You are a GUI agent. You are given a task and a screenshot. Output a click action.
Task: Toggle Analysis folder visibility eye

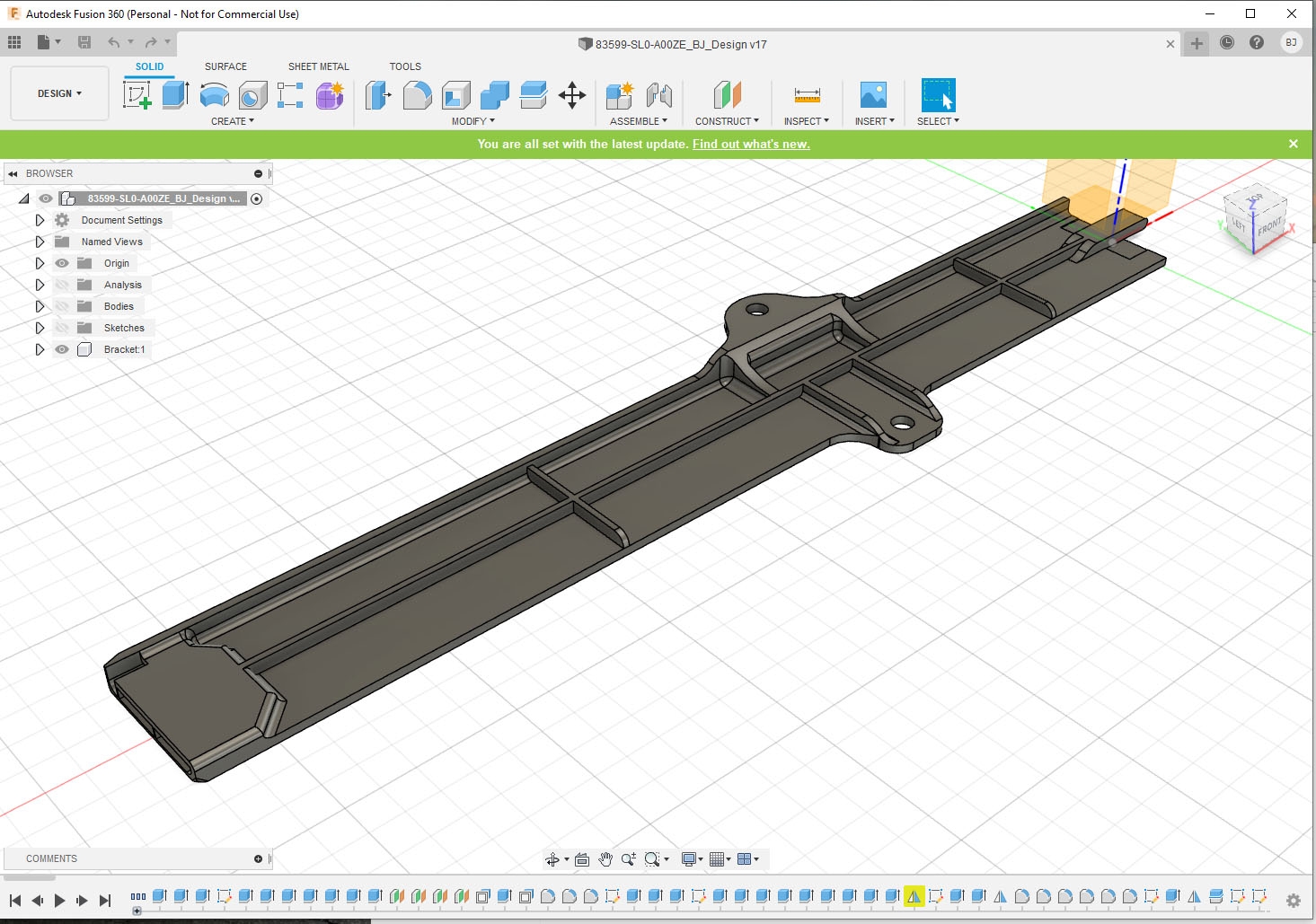point(62,285)
